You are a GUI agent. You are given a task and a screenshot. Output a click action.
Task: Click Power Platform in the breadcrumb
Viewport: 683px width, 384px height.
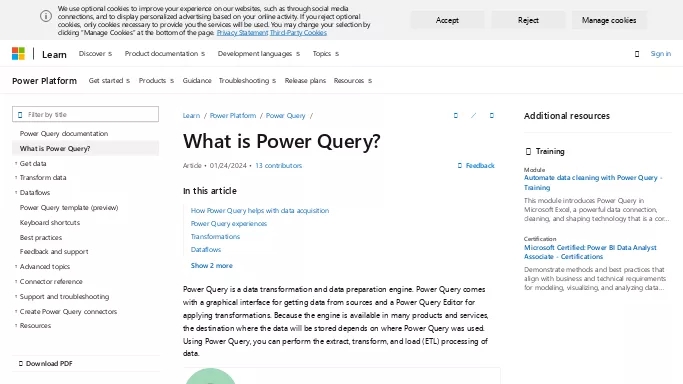click(x=233, y=115)
